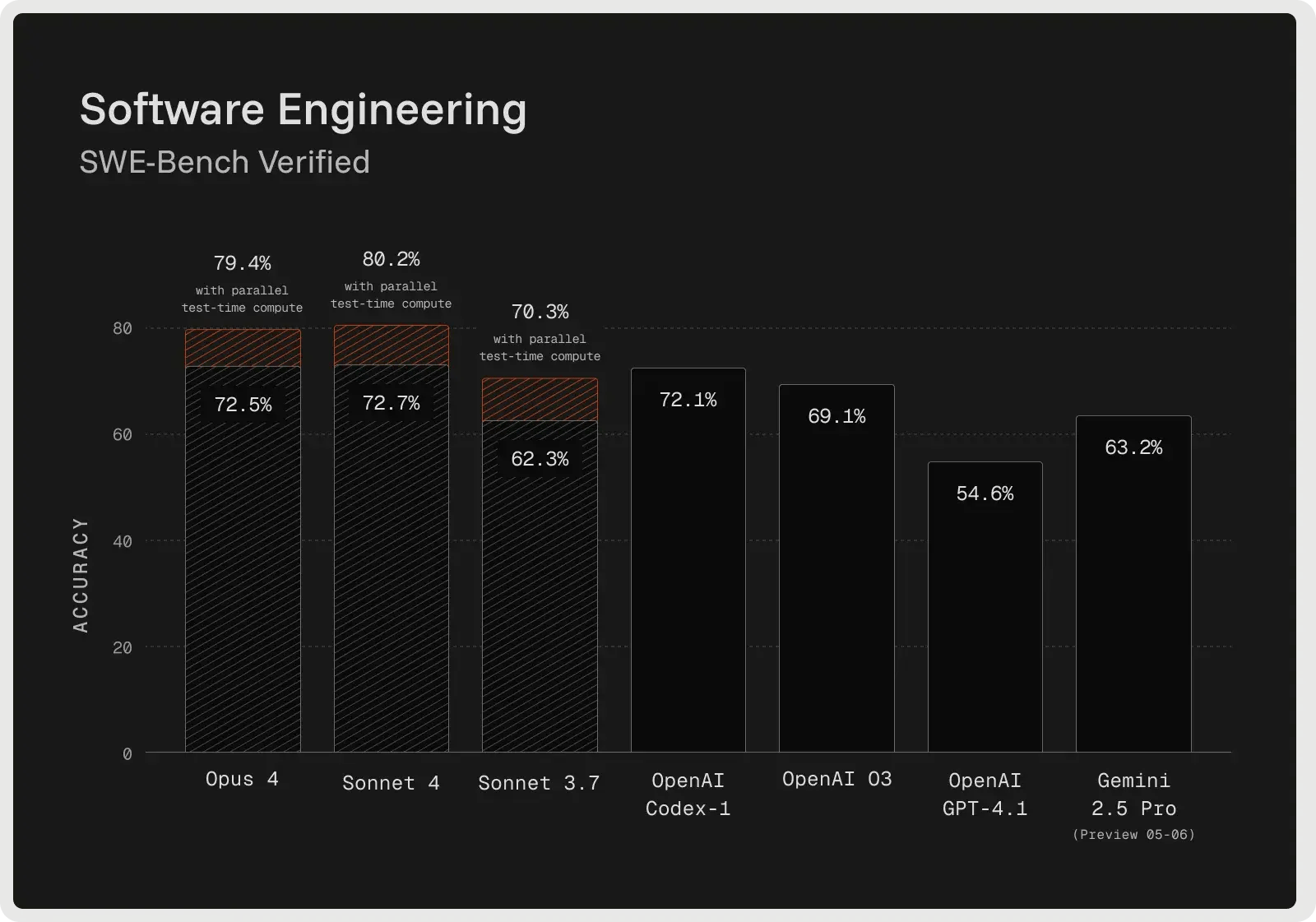The image size is (1316, 922).
Task: Select the SWE-Bench Verified subtitle
Action: click(224, 162)
